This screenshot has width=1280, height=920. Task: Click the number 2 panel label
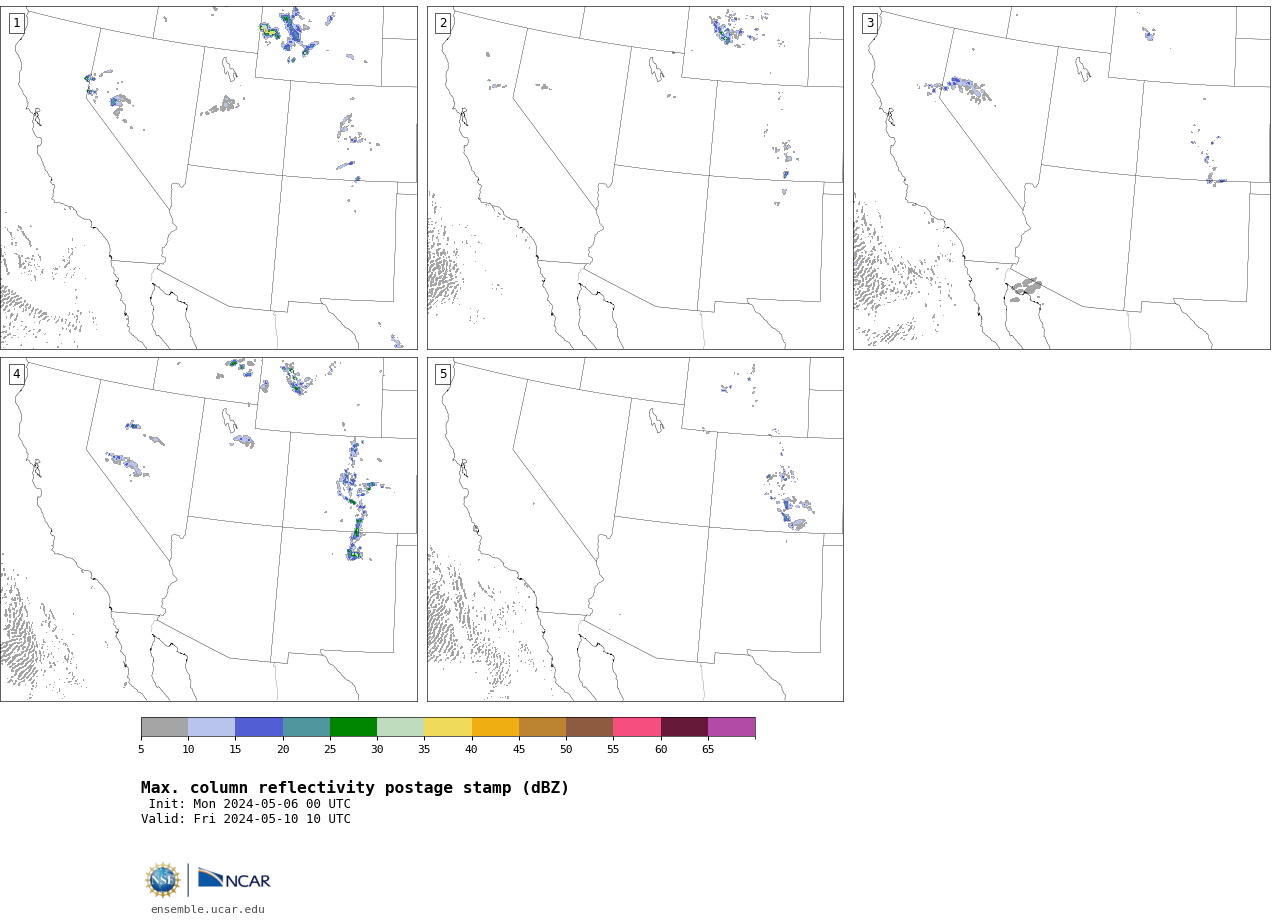[443, 23]
